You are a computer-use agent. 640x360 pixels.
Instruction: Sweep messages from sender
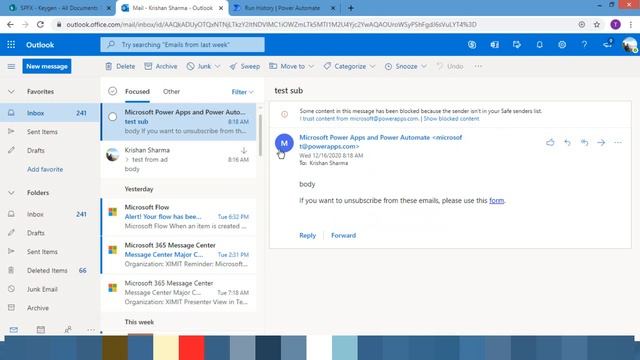[x=244, y=66]
